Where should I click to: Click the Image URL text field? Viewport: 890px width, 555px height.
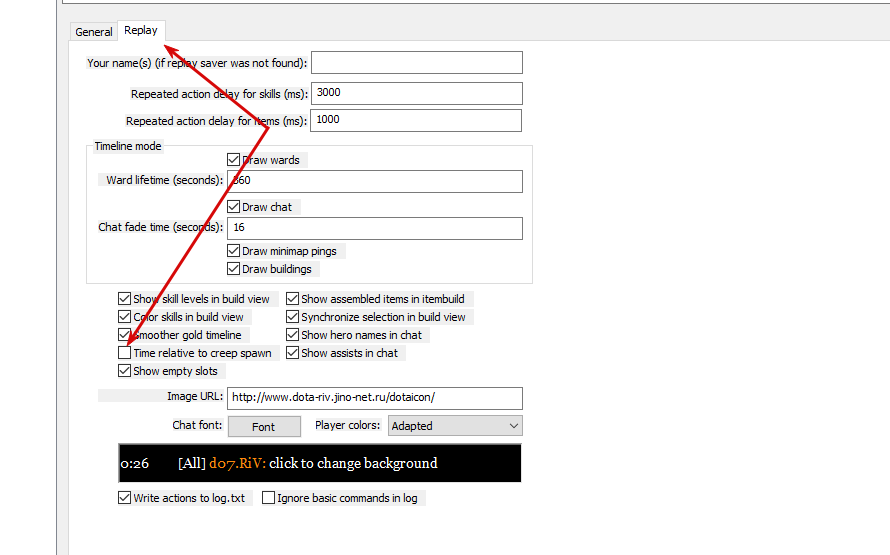[x=375, y=398]
